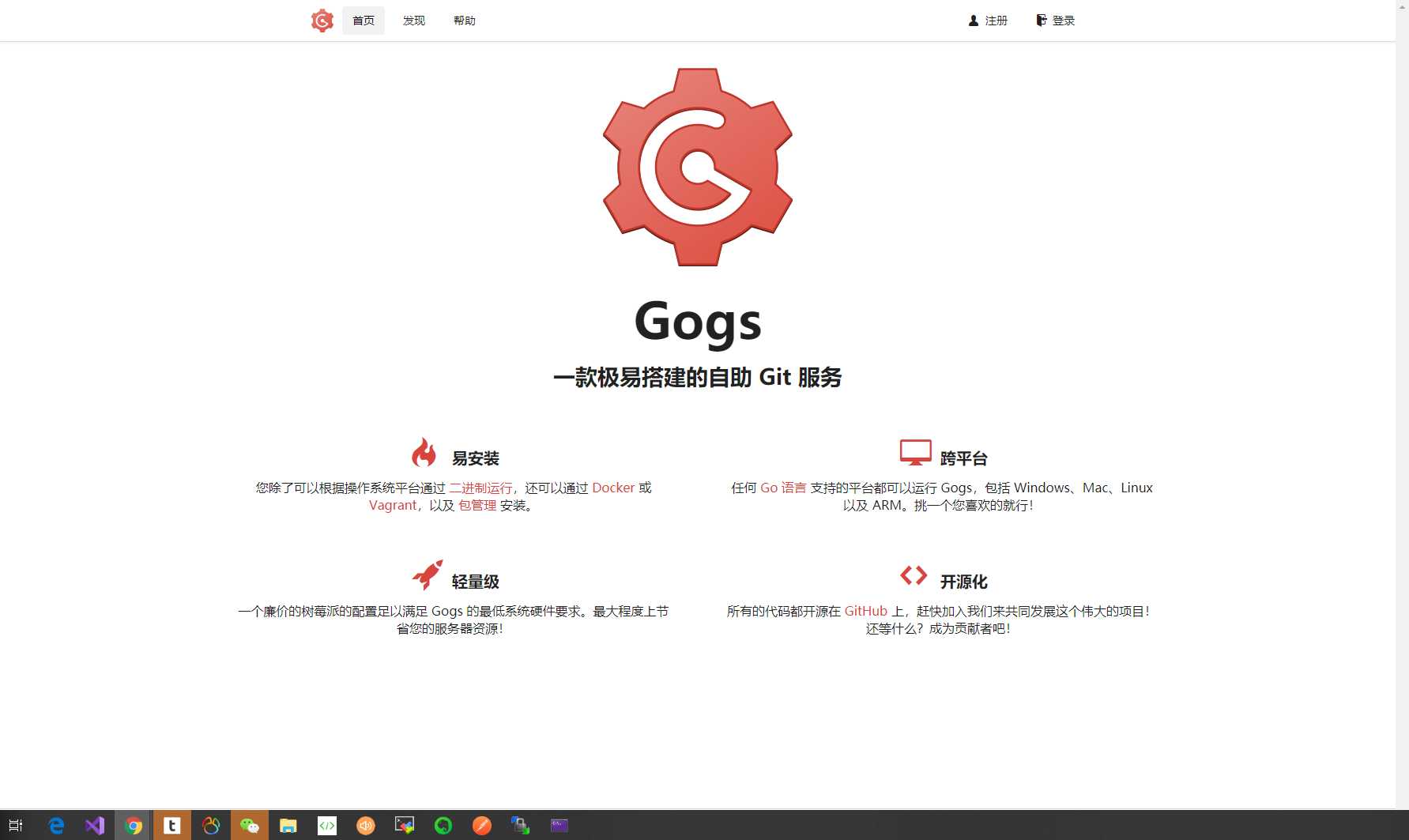This screenshot has height=840, width=1409.
Task: Switch to Chrome in the taskbar
Action: coord(134,826)
